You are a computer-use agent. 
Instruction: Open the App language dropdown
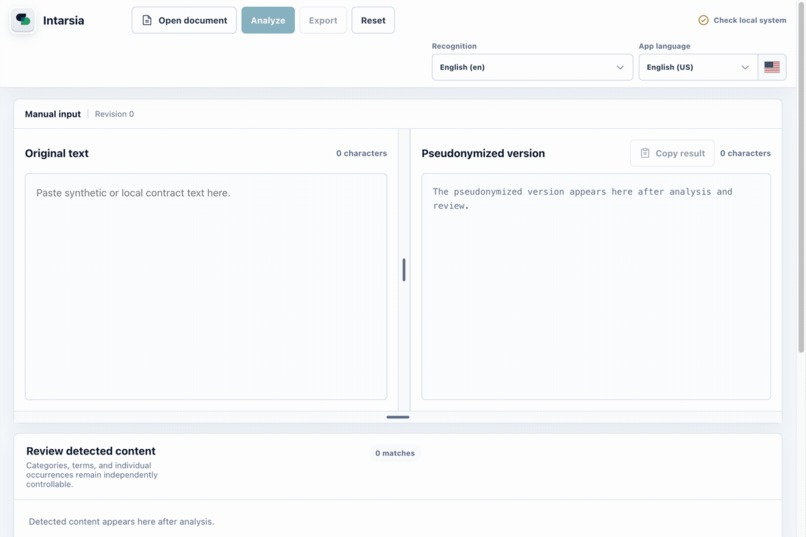click(698, 67)
